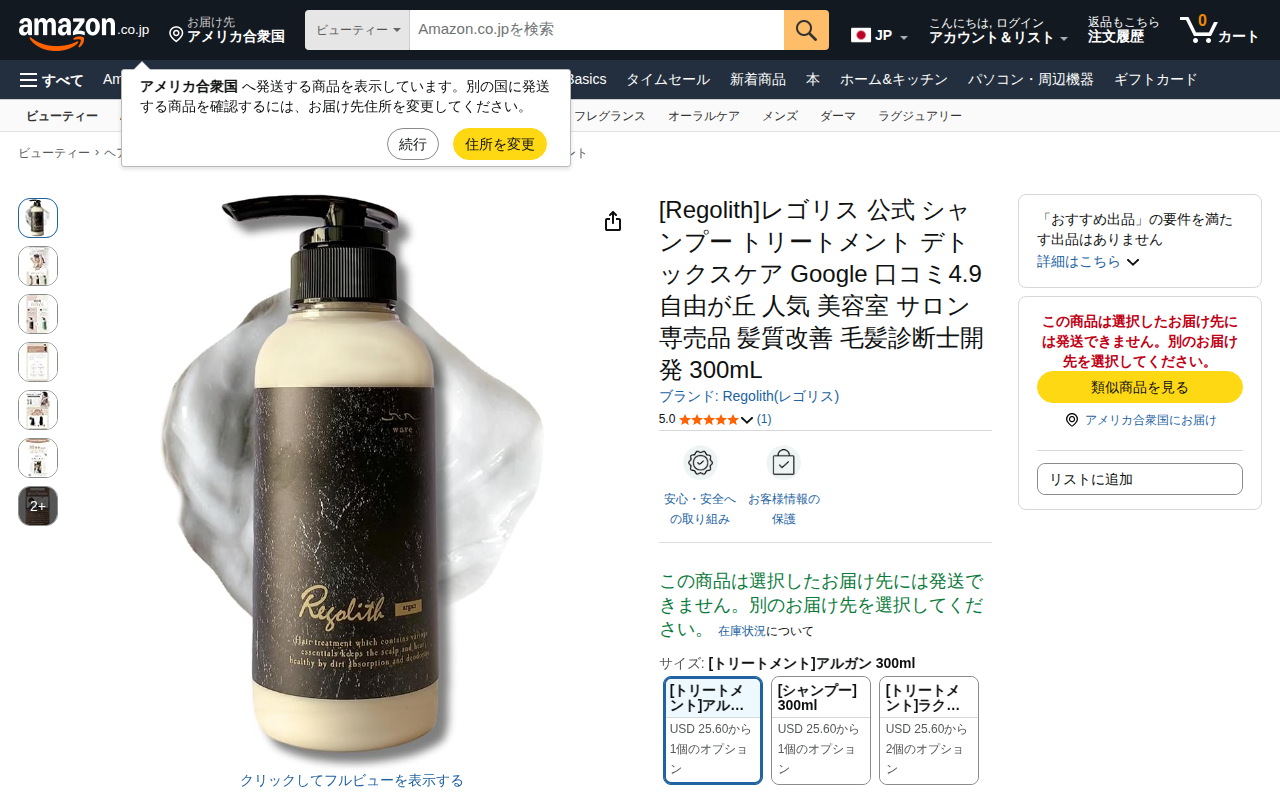Open タイムセール in the navigation bar
Image resolution: width=1280 pixels, height=800 pixels.
(x=668, y=80)
